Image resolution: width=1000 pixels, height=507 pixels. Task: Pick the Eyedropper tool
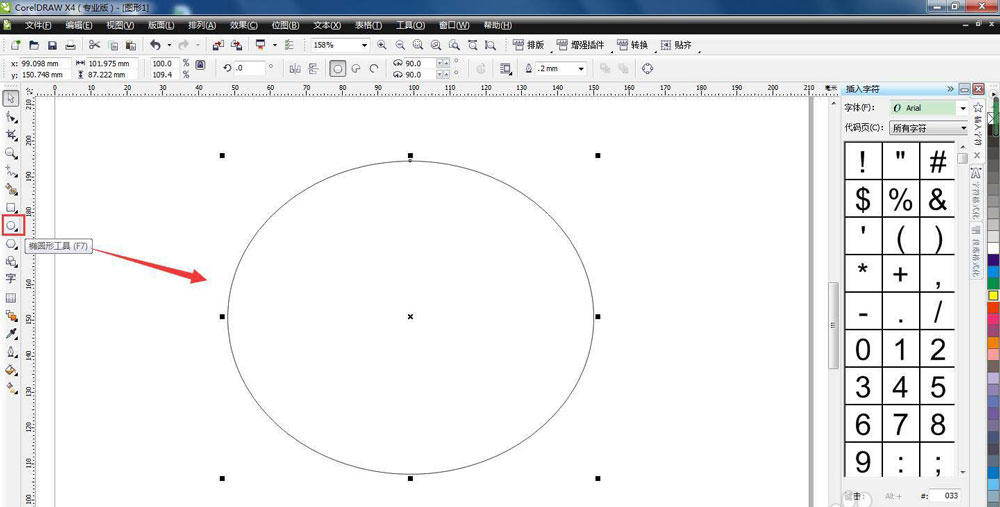[11, 333]
